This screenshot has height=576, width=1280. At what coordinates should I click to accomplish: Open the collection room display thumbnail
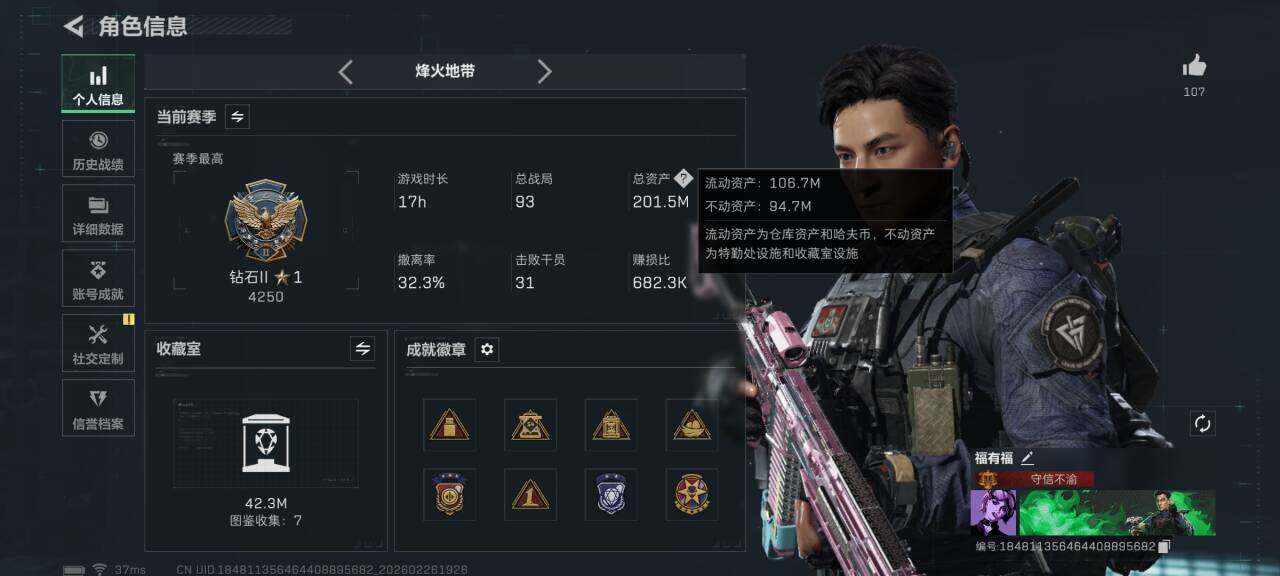[x=265, y=443]
